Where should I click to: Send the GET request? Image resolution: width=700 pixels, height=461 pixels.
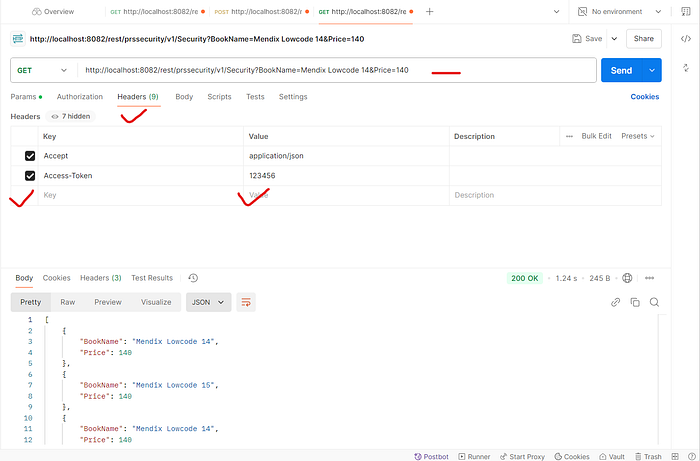620,70
